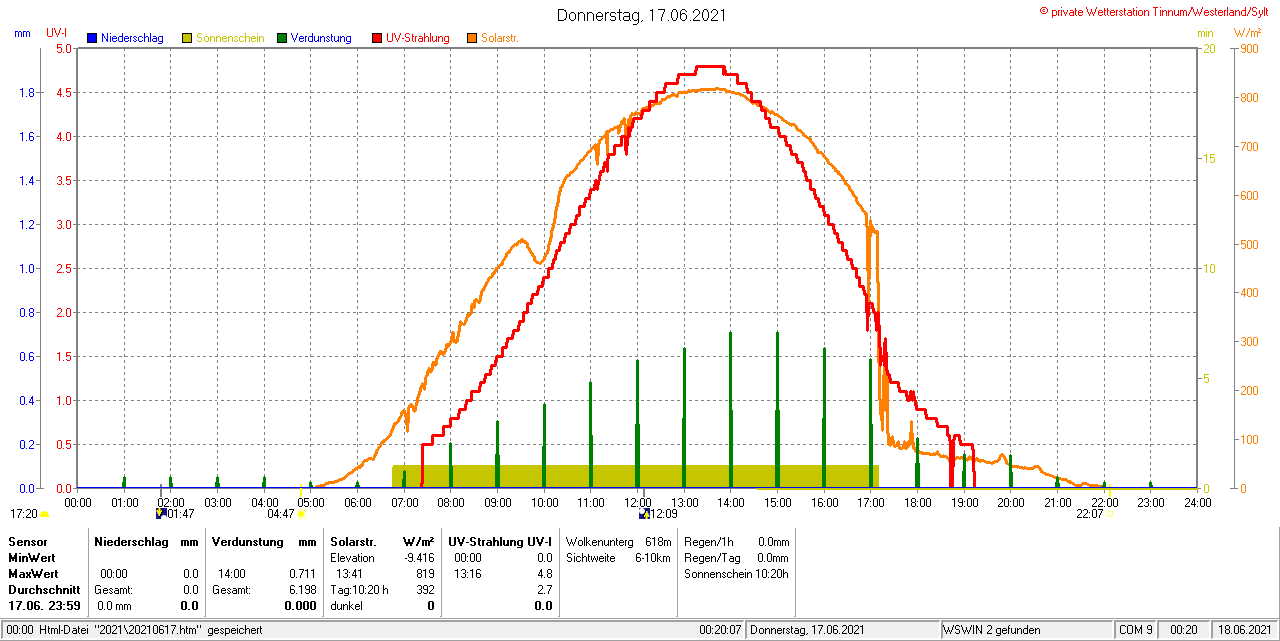Select the Sonnenschein legend label

[230, 38]
